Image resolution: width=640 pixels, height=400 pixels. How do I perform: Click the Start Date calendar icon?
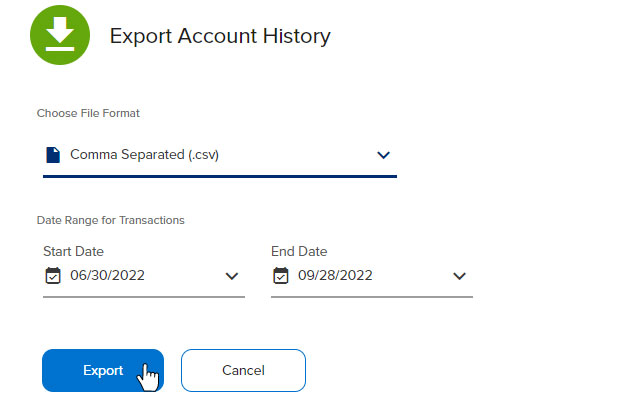pos(53,276)
